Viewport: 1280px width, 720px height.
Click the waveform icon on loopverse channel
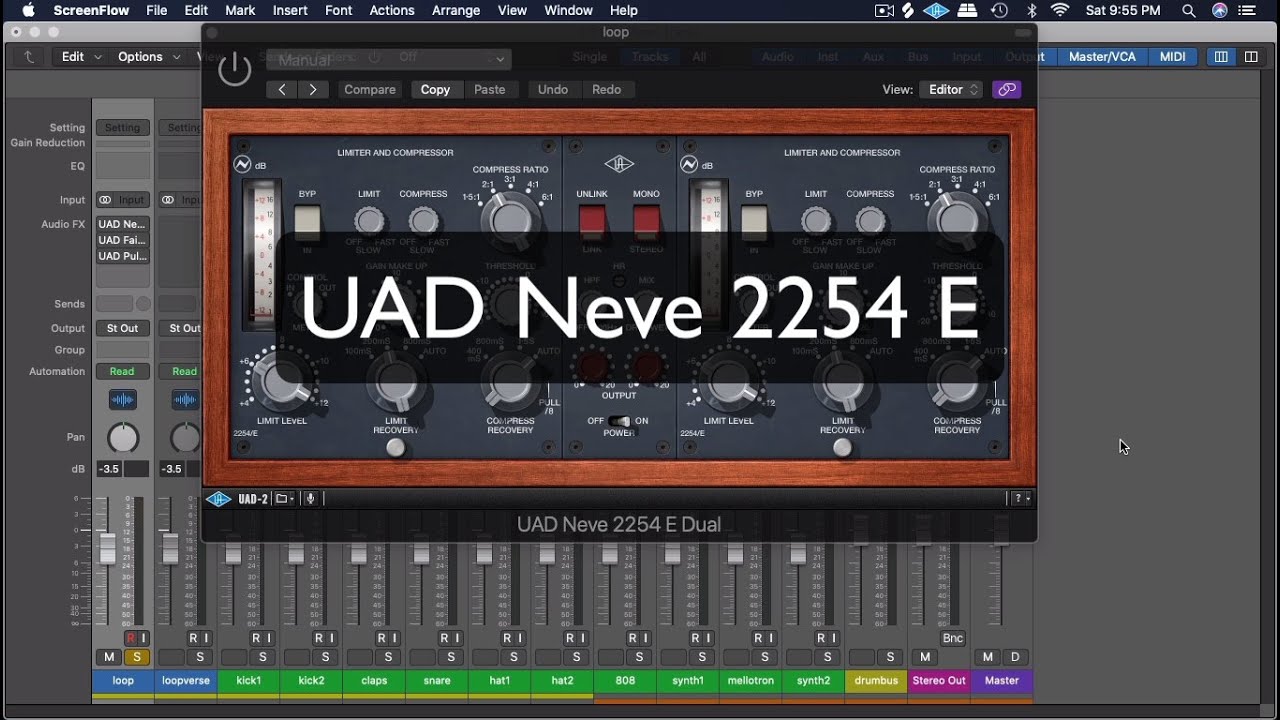[185, 400]
